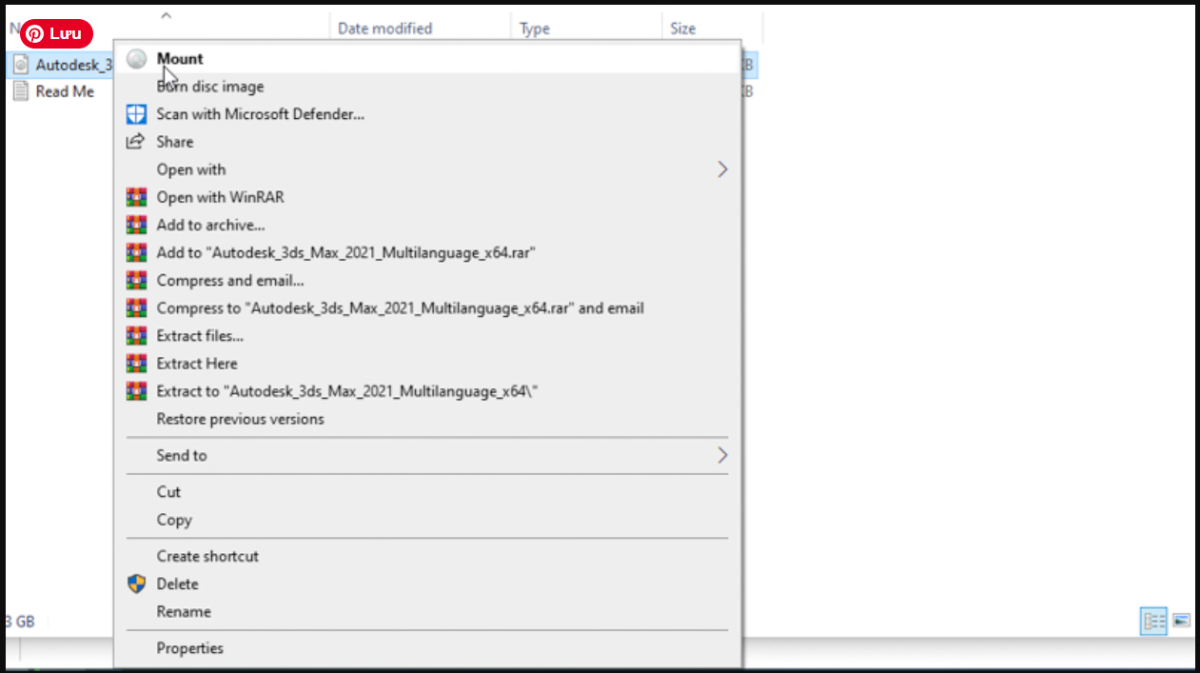Click the Read Me text file icon

coord(21,92)
